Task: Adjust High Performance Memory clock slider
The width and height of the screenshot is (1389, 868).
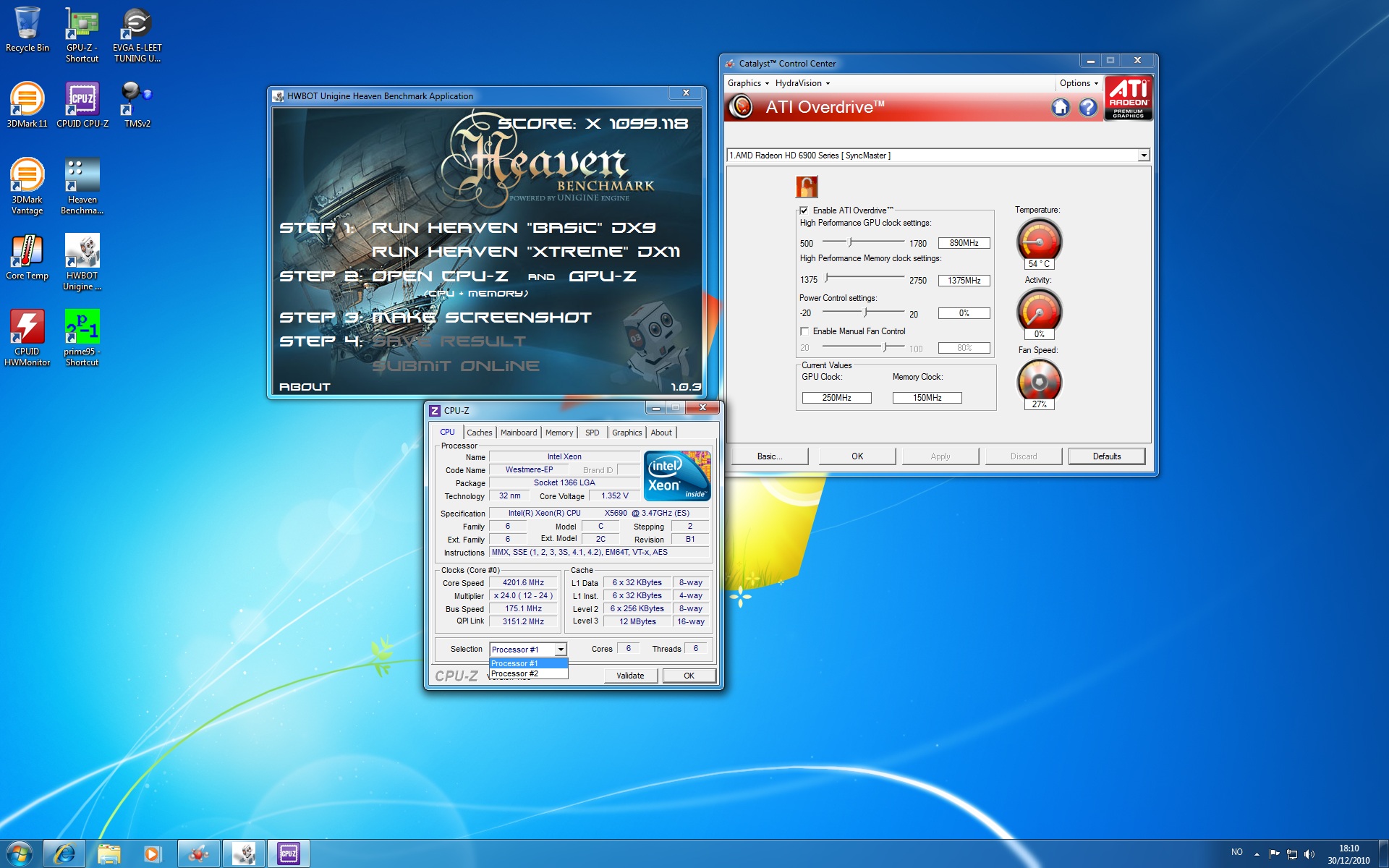Action: [827, 278]
